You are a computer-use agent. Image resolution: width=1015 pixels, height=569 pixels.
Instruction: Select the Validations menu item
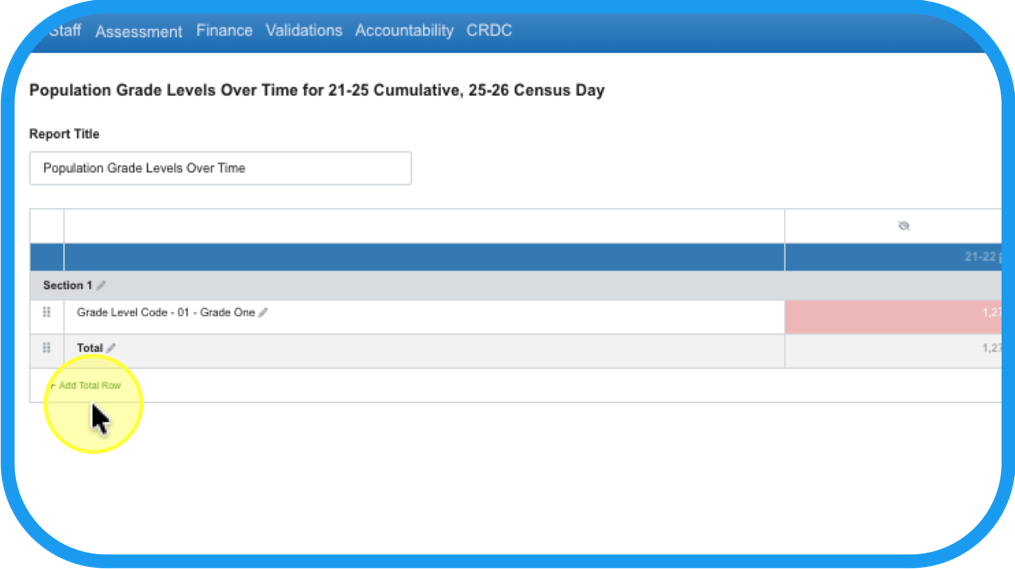pos(304,31)
